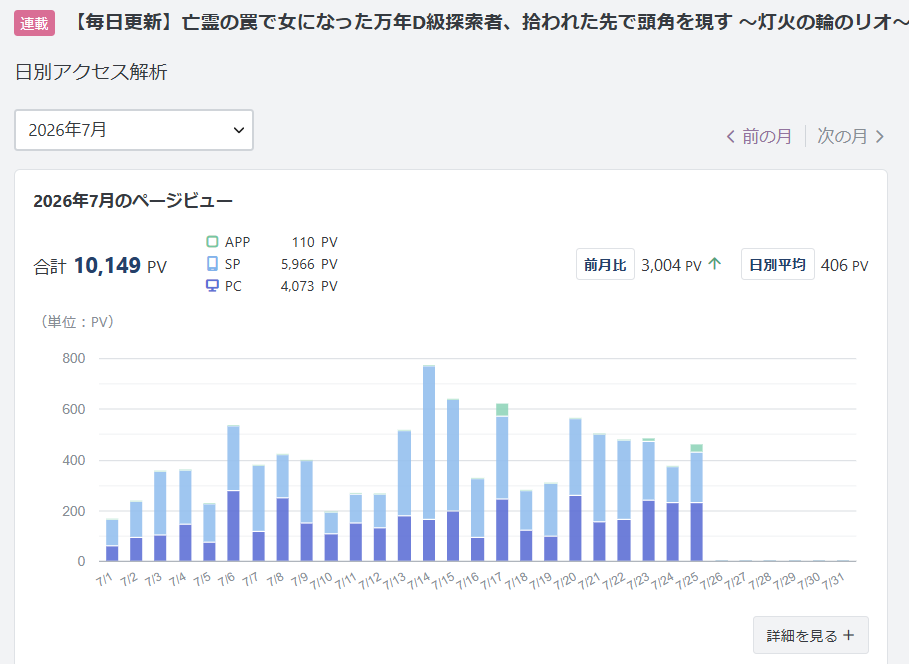Open the 2026年7月 month dropdown
This screenshot has width=909, height=664.
[134, 130]
